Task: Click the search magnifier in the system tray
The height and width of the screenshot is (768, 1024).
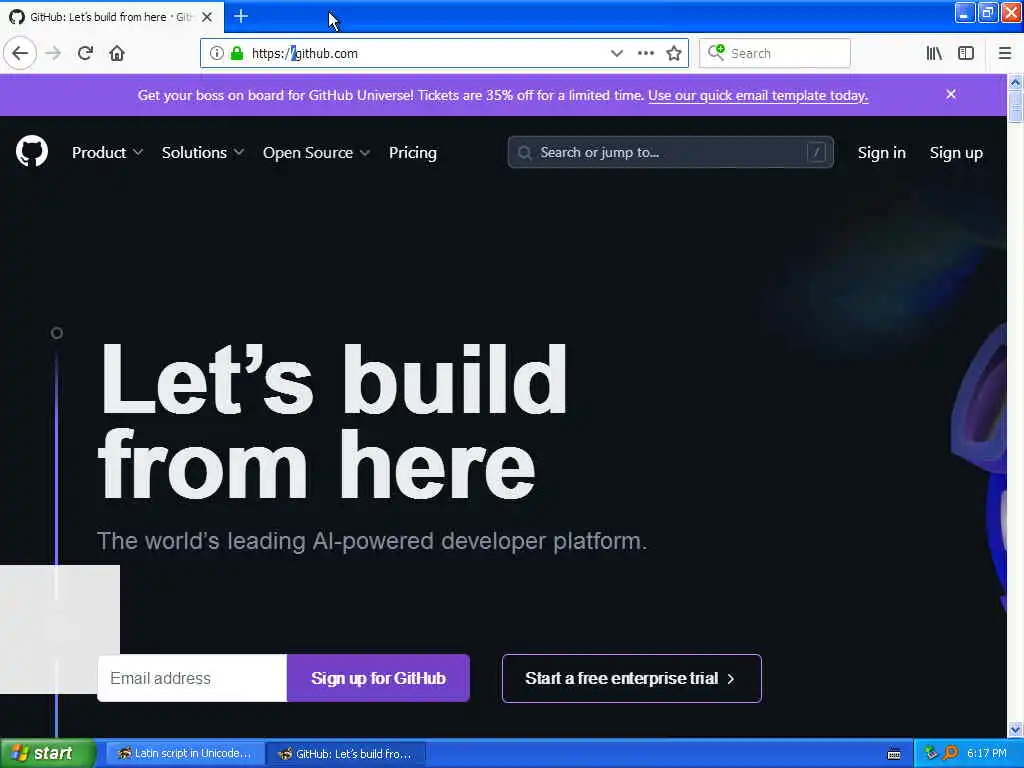Action: click(951, 753)
